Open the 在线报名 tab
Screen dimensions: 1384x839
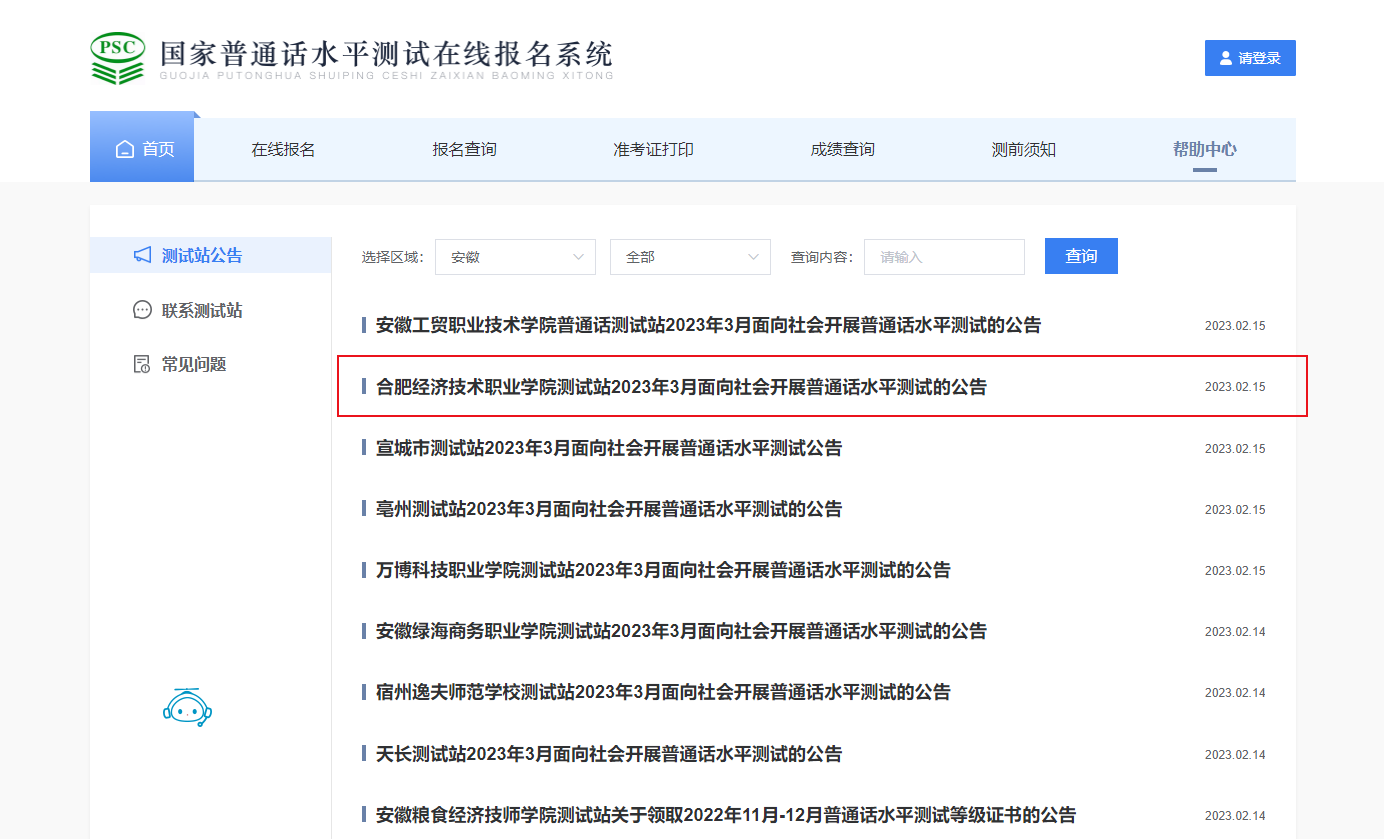coord(283,150)
